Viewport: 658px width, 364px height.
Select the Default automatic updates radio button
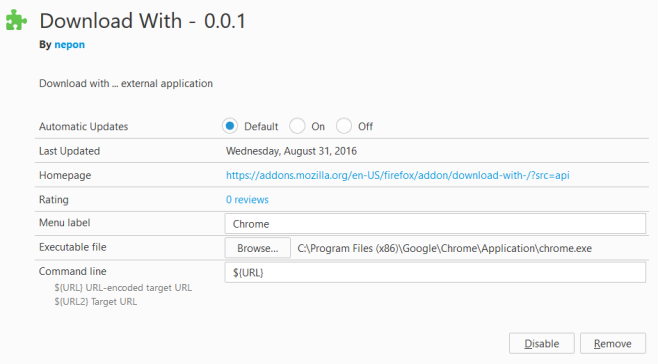coord(230,126)
